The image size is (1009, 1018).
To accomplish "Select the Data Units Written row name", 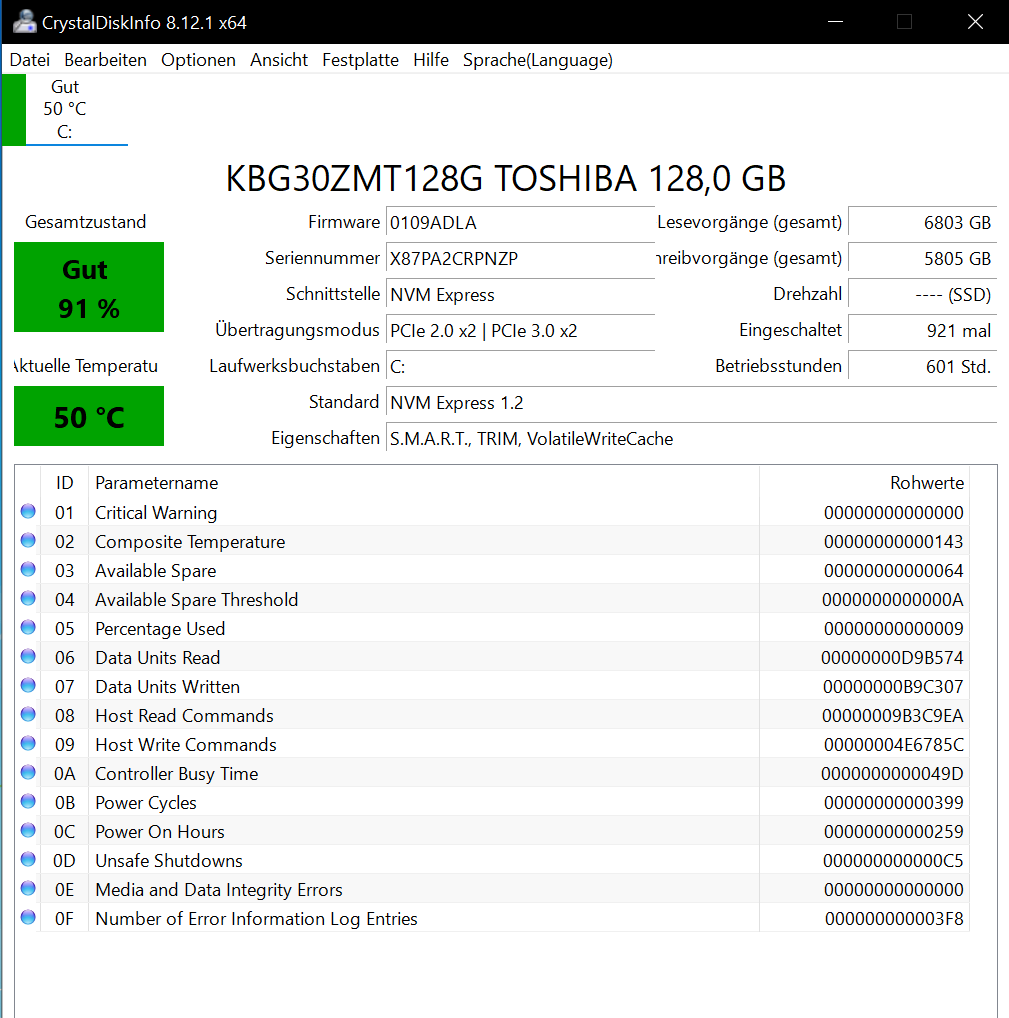I will coord(168,686).
